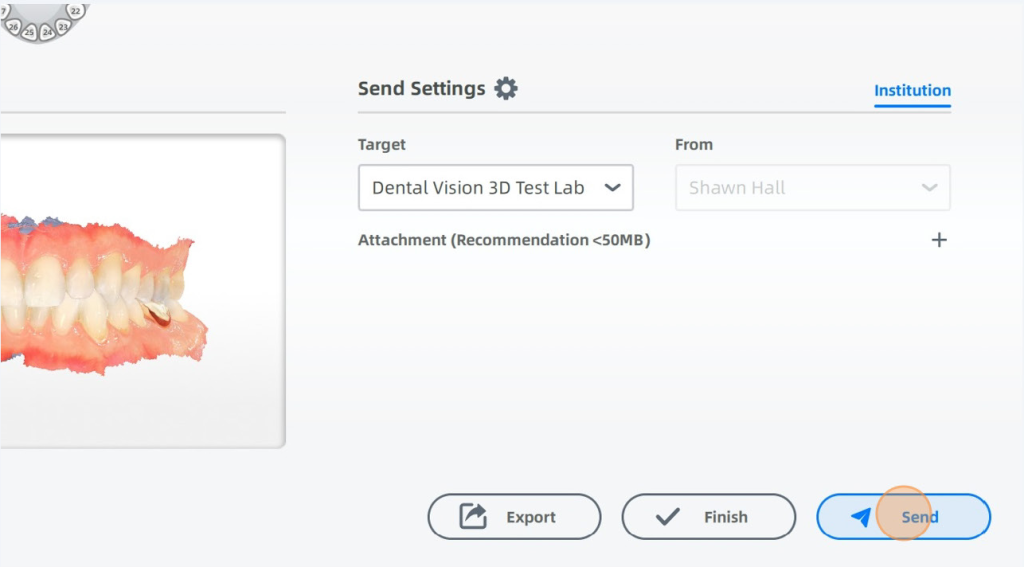Click the Attachment recommendation label
Viewport: 1024px width, 567px height.
504,240
